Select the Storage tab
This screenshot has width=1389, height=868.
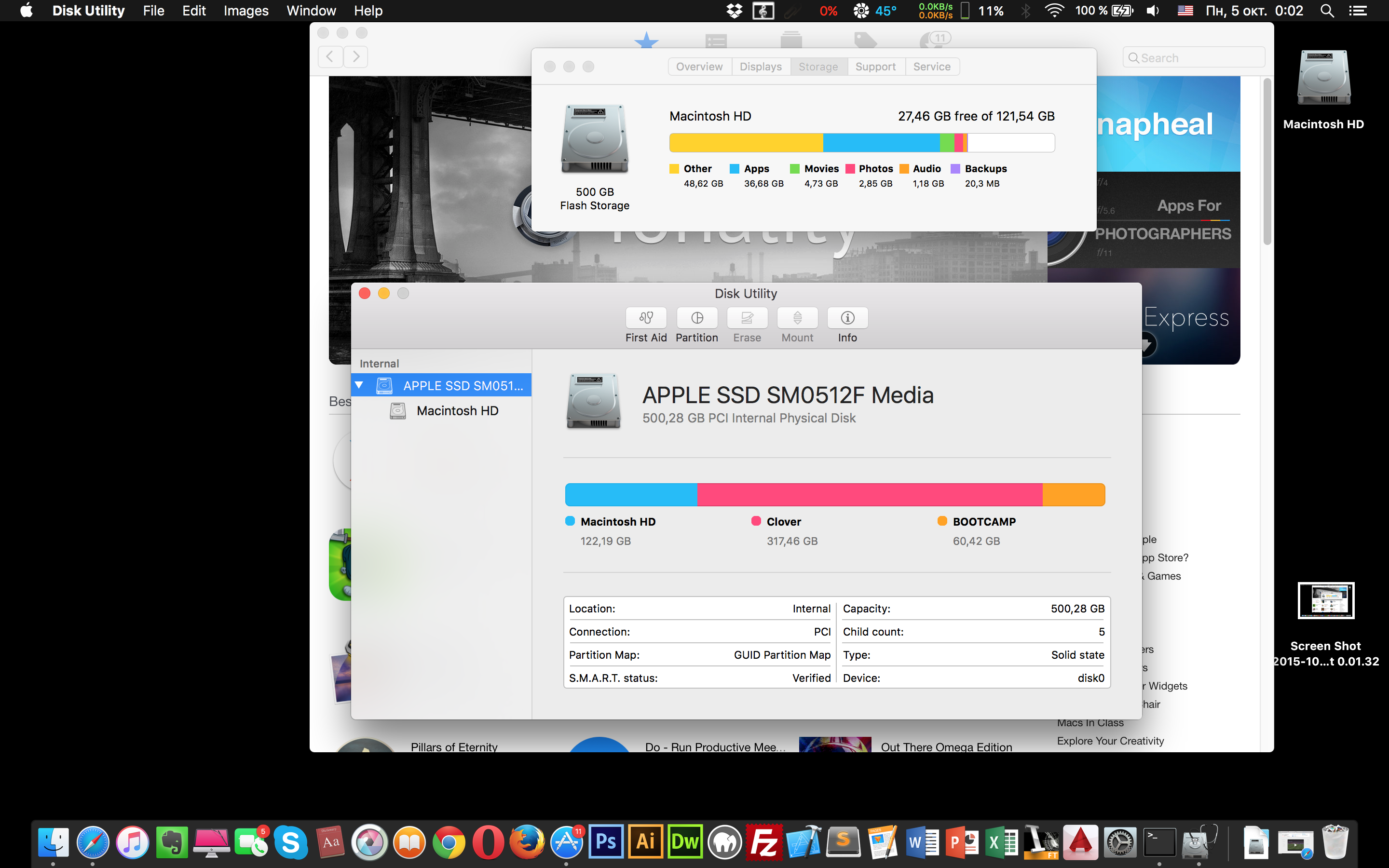point(818,67)
